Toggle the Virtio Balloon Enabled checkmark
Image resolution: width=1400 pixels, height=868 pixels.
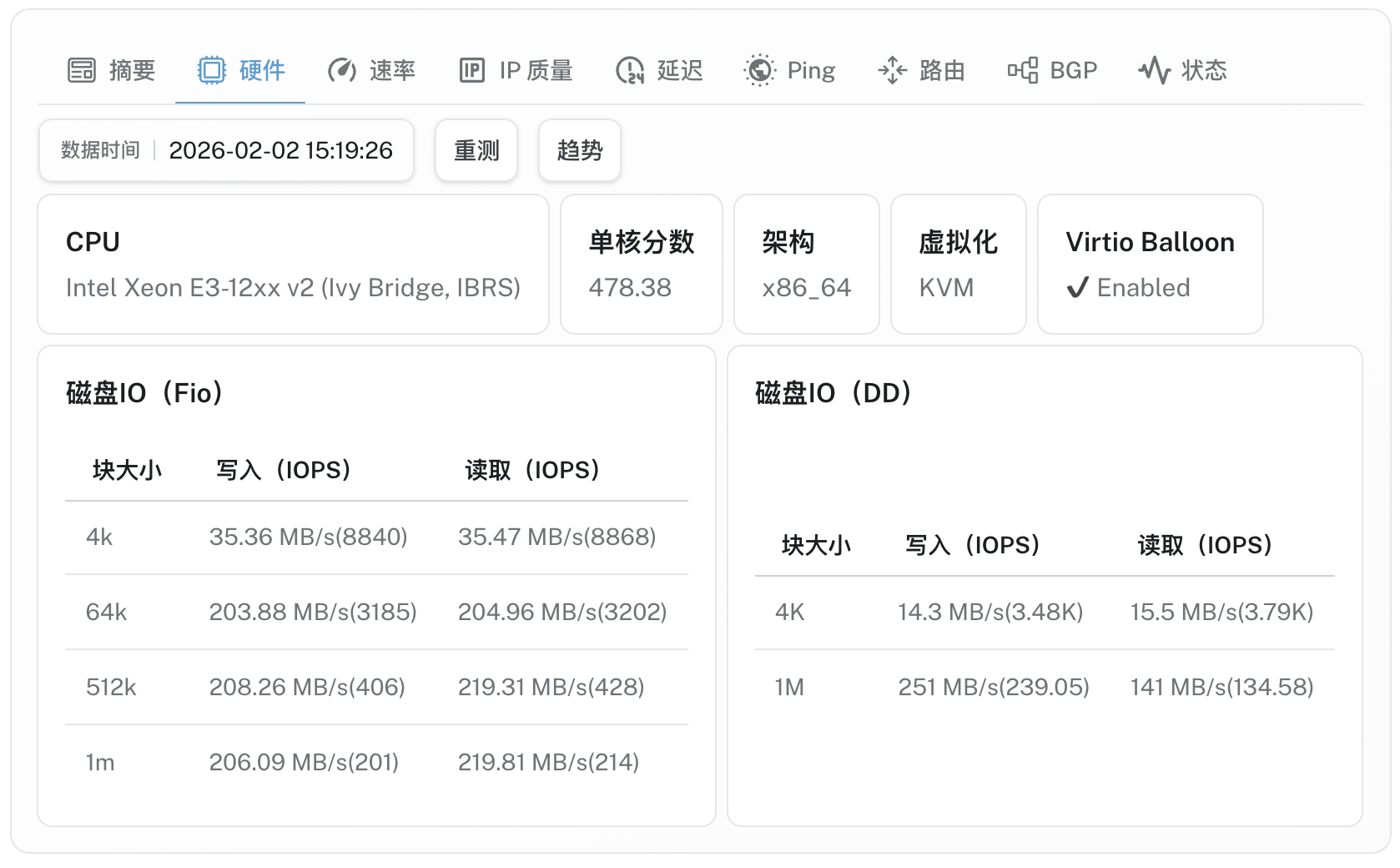[1077, 287]
